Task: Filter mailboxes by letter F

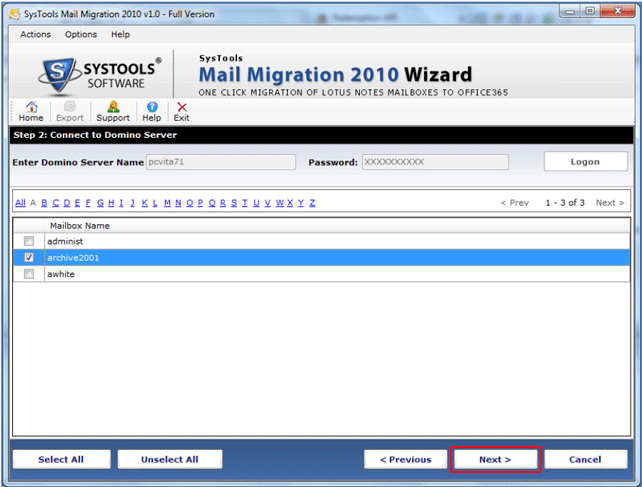Action: (88, 203)
